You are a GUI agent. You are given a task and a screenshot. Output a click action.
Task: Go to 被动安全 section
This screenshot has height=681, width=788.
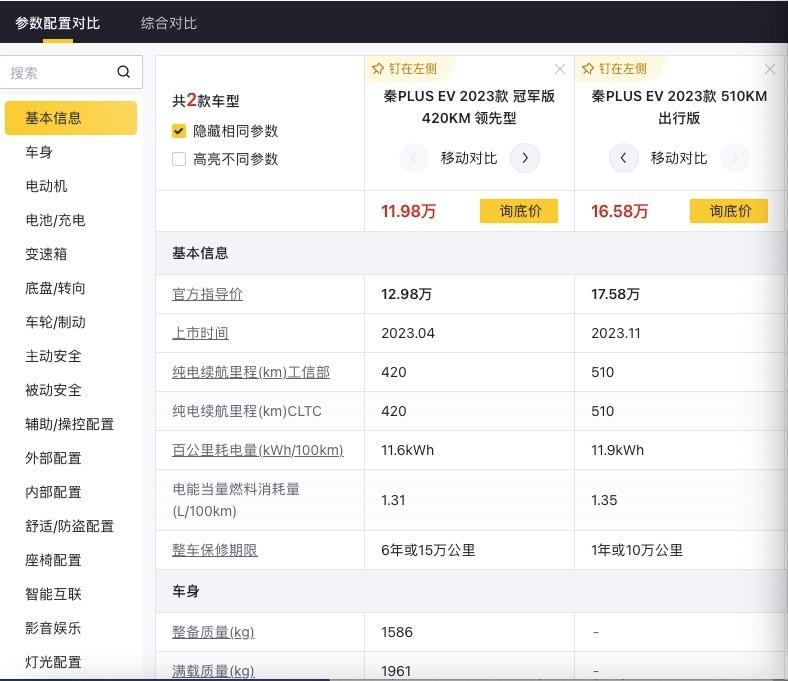click(x=53, y=390)
